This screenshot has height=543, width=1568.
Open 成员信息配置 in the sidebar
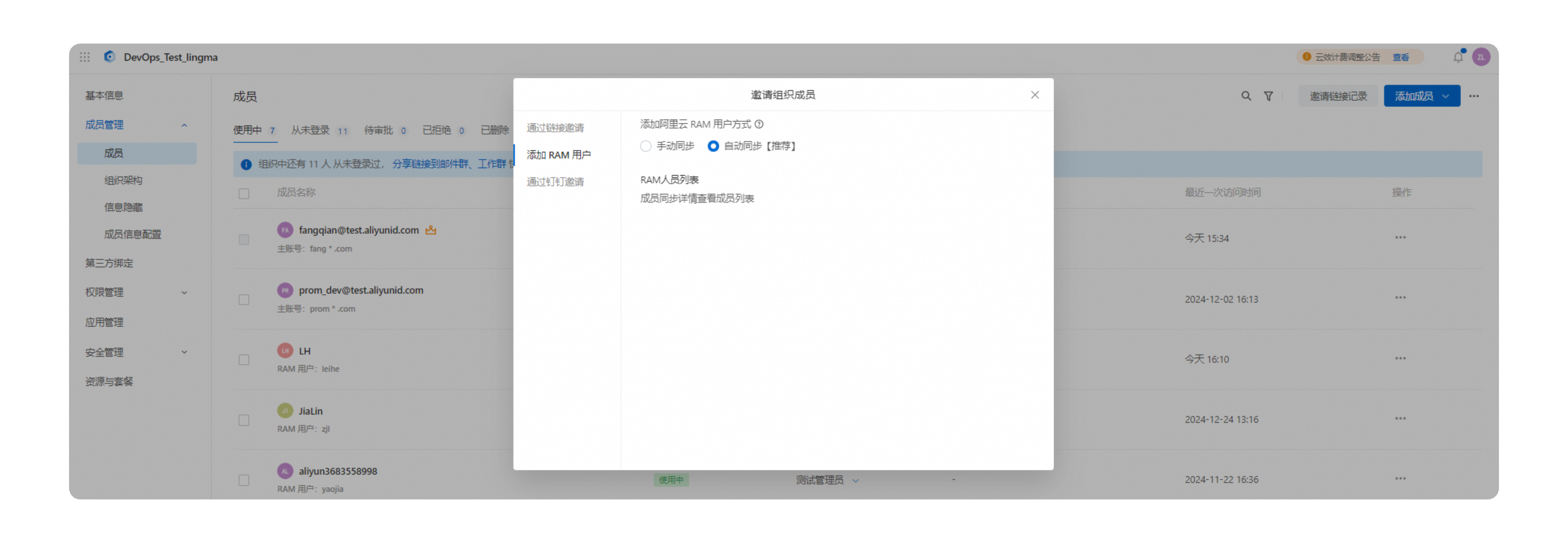(132, 234)
